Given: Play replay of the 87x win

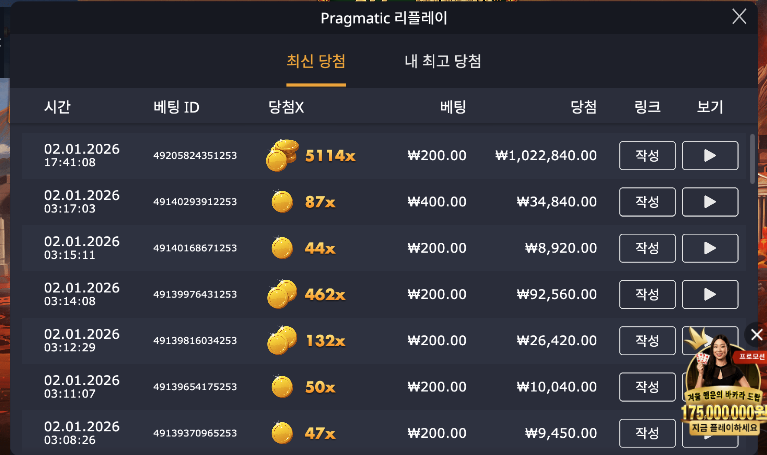Looking at the screenshot, I should [x=710, y=202].
